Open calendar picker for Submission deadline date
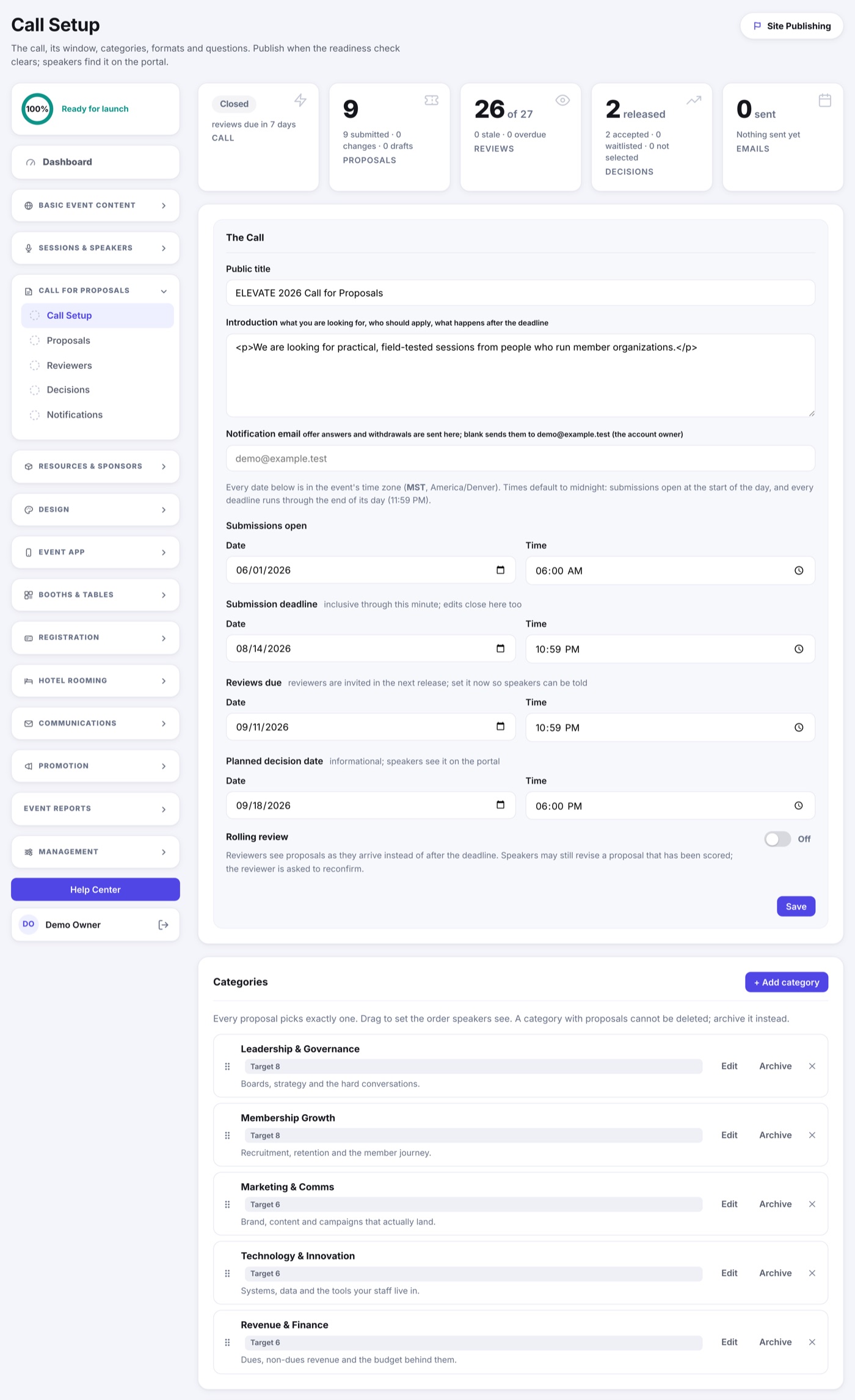The width and height of the screenshot is (855, 1400). click(x=500, y=649)
